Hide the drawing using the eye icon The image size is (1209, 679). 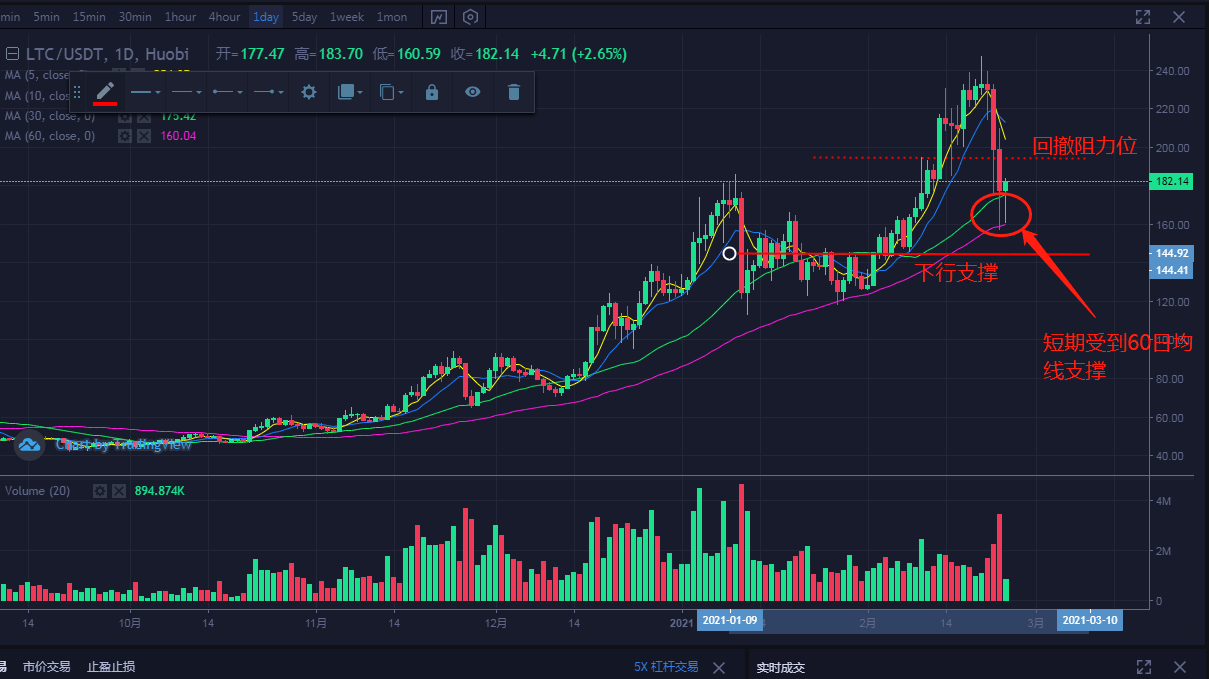point(473,92)
